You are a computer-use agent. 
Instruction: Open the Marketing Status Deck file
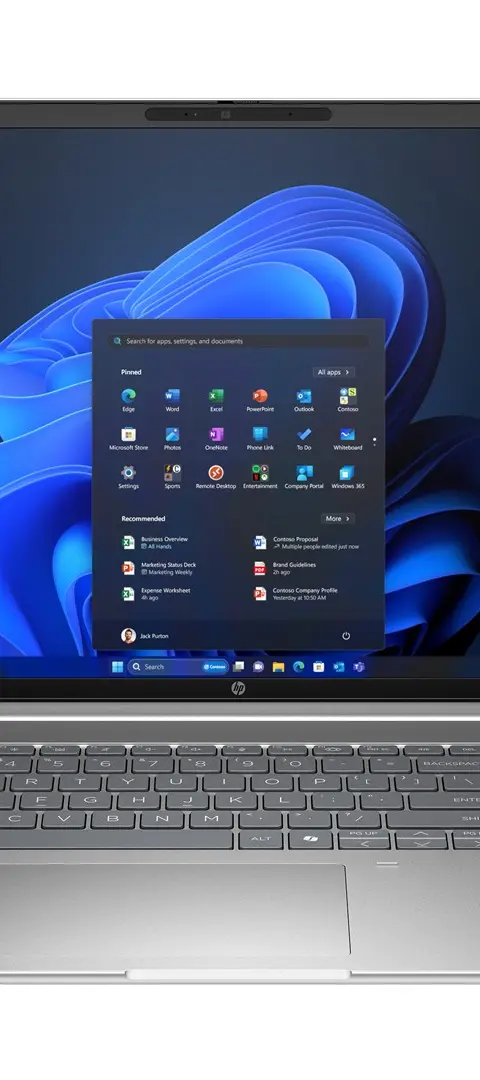(160, 568)
